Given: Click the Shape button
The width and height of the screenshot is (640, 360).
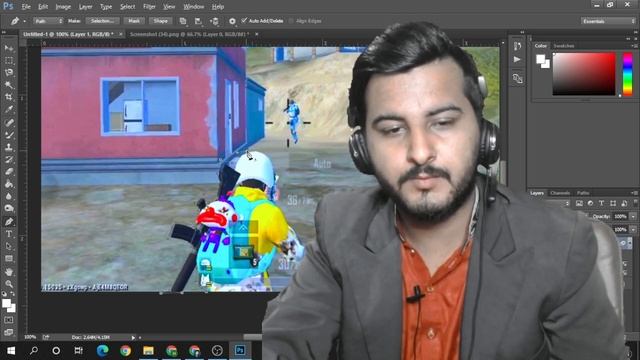Looking at the screenshot, I should pos(160,21).
